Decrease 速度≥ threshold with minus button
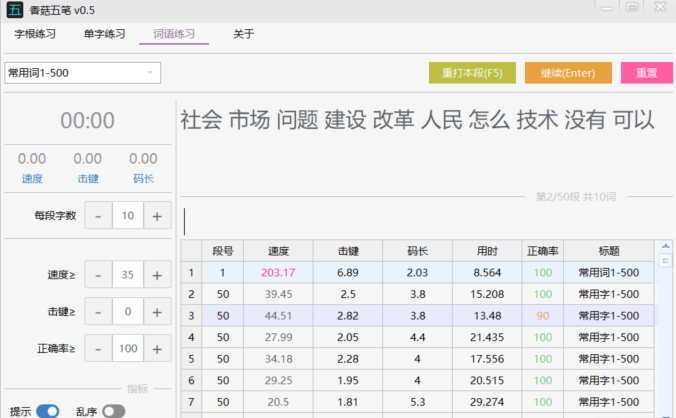The width and height of the screenshot is (676, 418). (98, 275)
